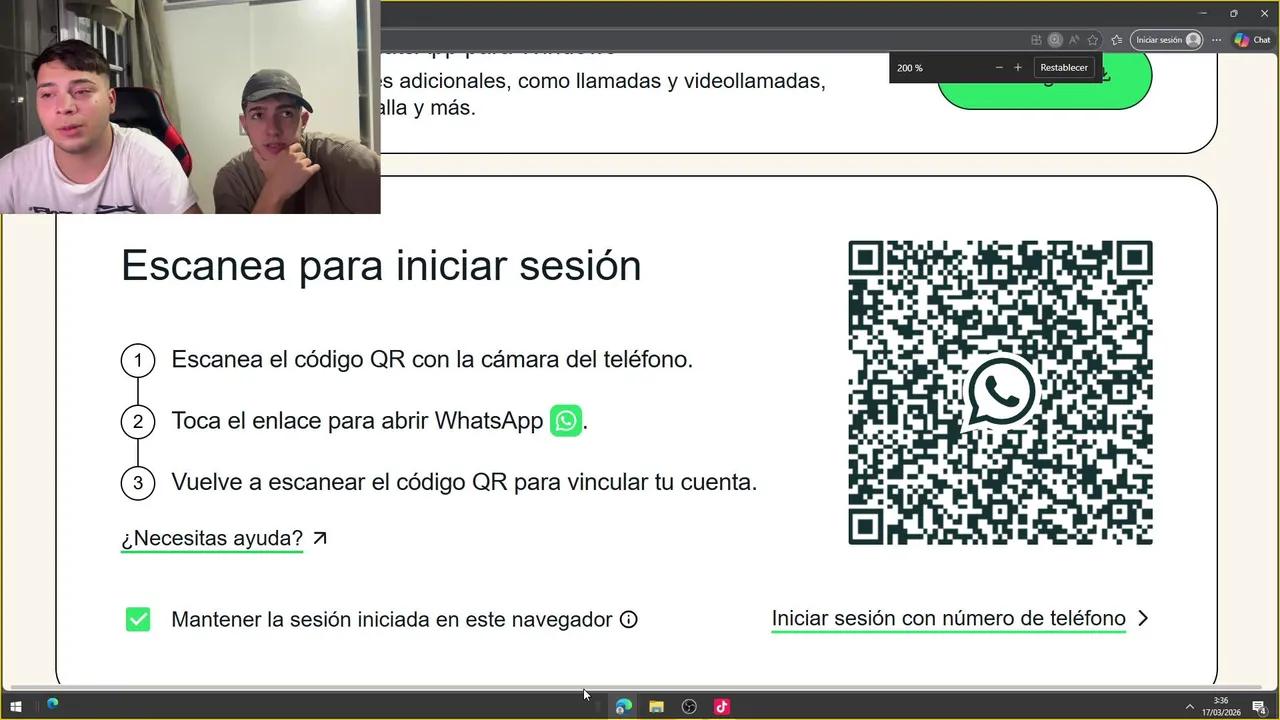Click the heading Escanea para iniciar sesión
This screenshot has width=1280, height=720.
[x=381, y=266]
